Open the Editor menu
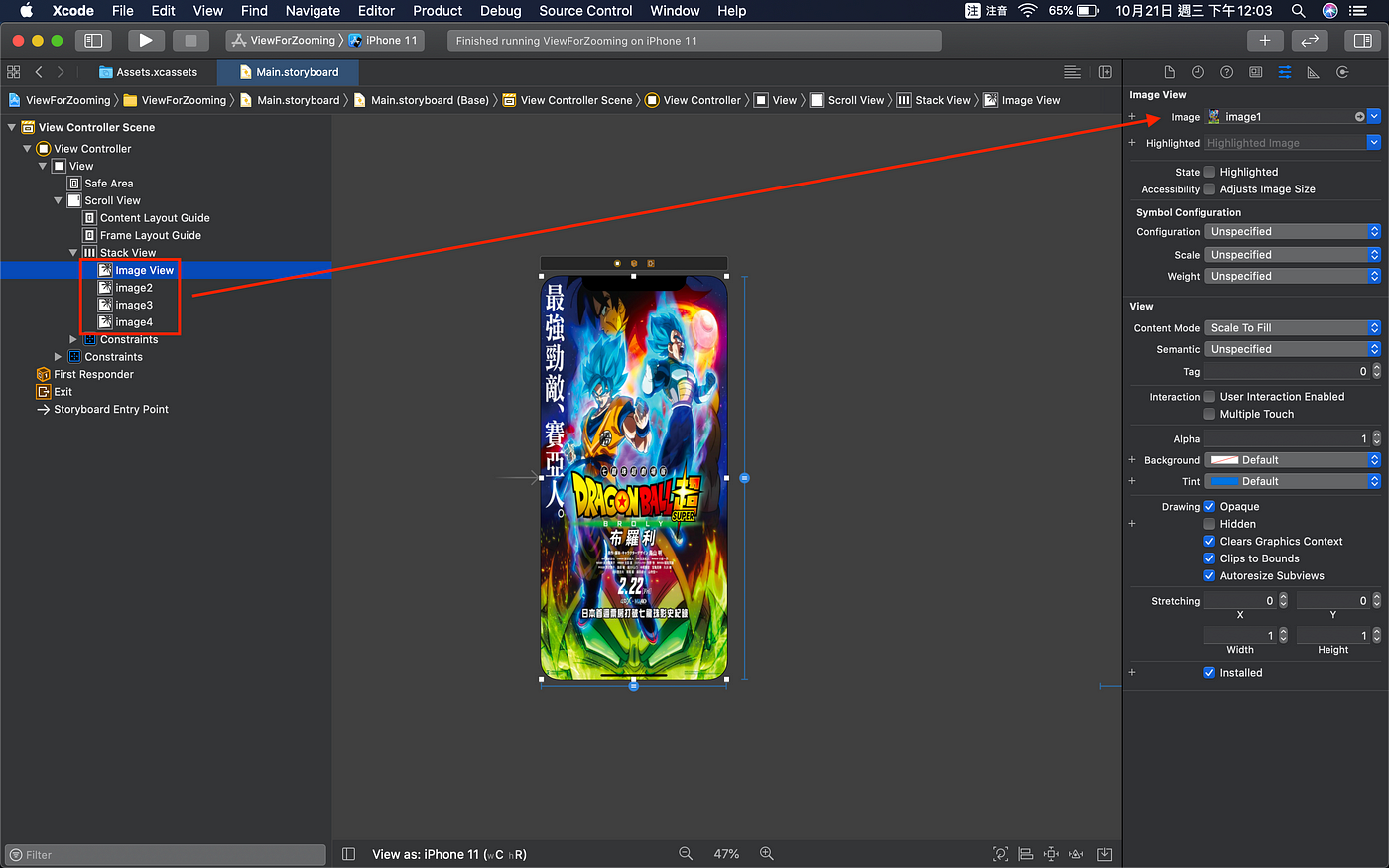This screenshot has width=1389, height=868. [376, 11]
